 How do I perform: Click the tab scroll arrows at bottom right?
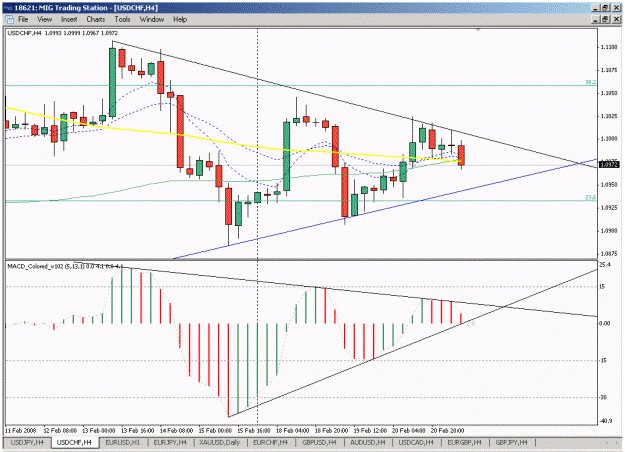[x=611, y=442]
